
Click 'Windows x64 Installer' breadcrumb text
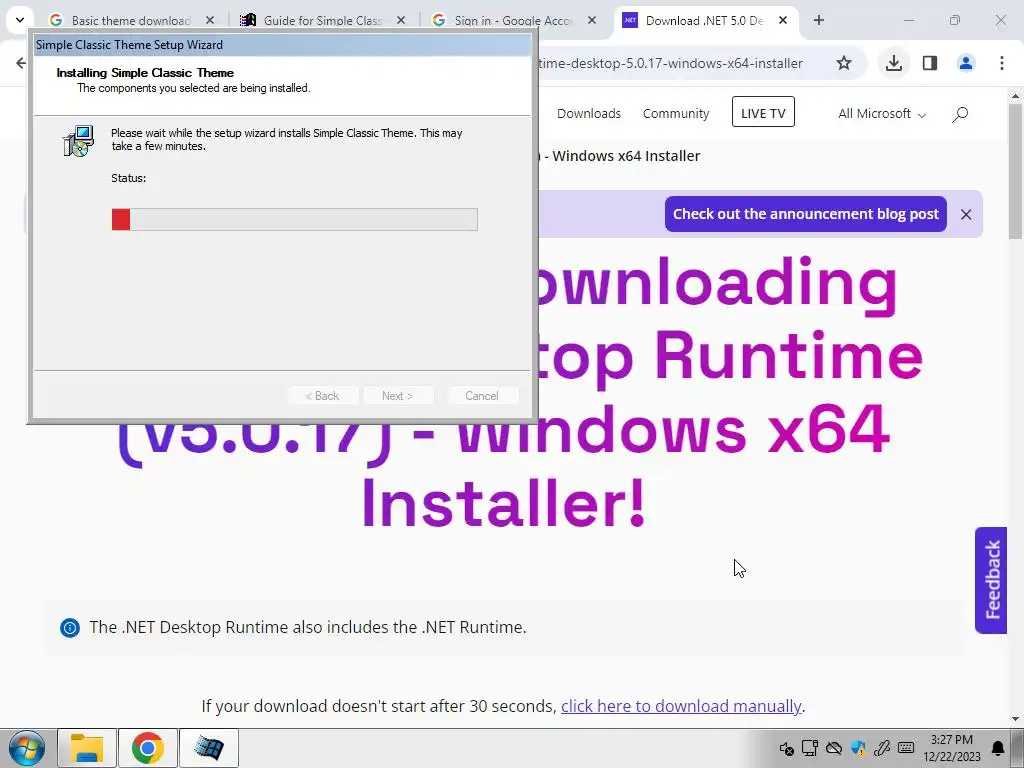coord(626,156)
